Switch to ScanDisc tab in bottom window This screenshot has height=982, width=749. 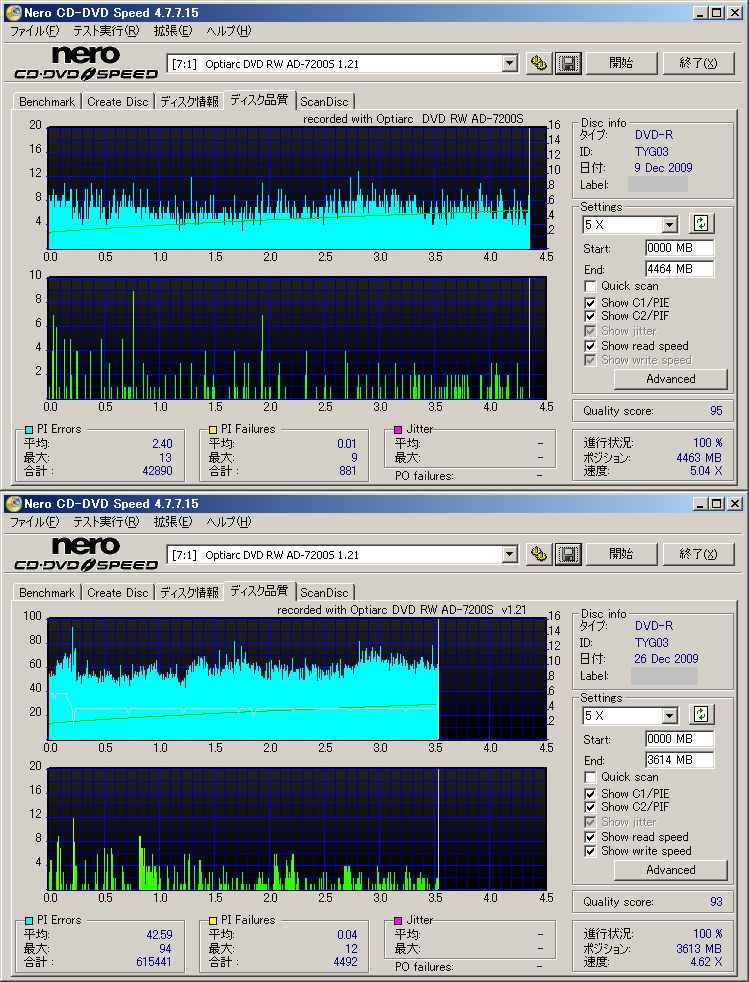pos(324,592)
